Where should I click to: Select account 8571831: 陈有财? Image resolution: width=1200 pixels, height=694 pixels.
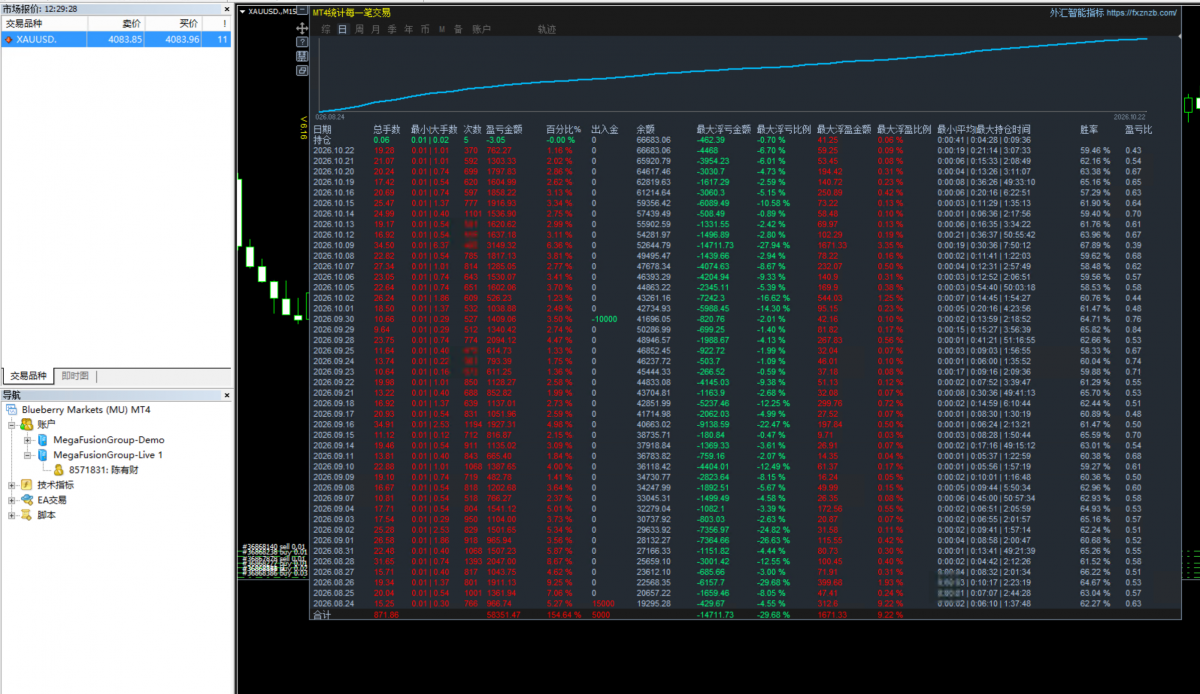coord(104,470)
